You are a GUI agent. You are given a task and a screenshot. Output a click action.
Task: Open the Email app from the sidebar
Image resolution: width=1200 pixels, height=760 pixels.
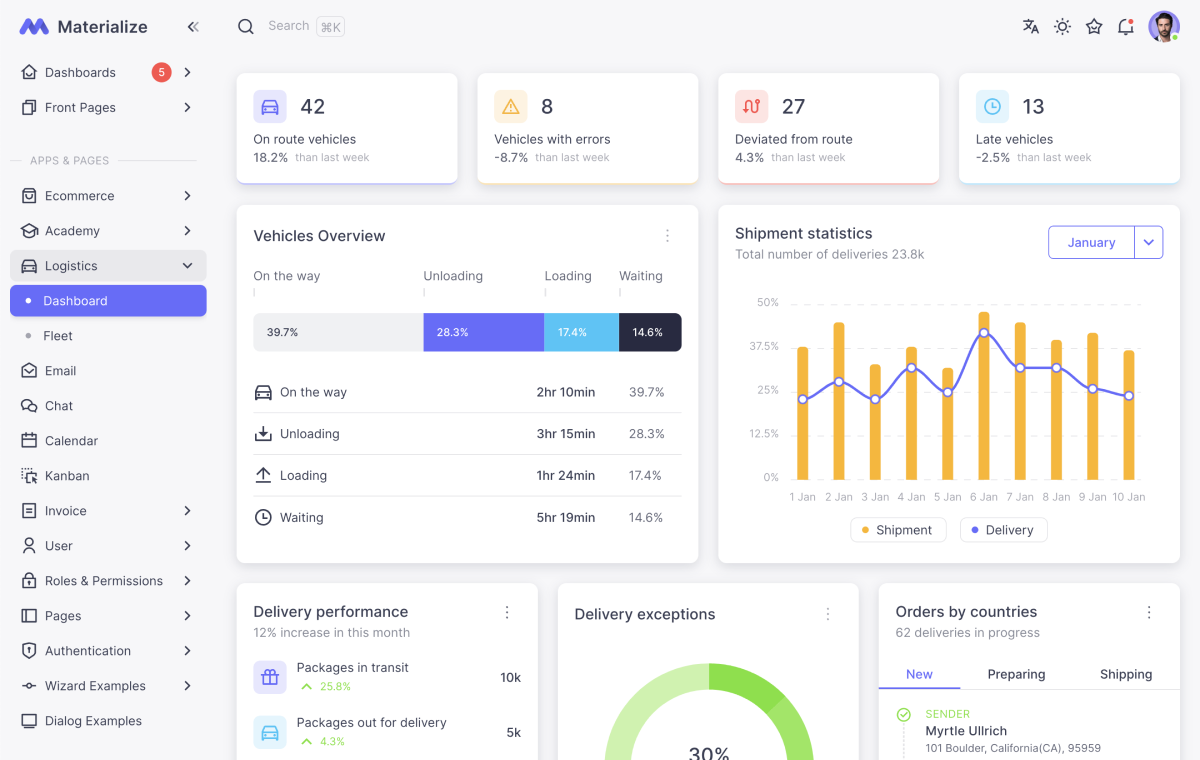(60, 370)
